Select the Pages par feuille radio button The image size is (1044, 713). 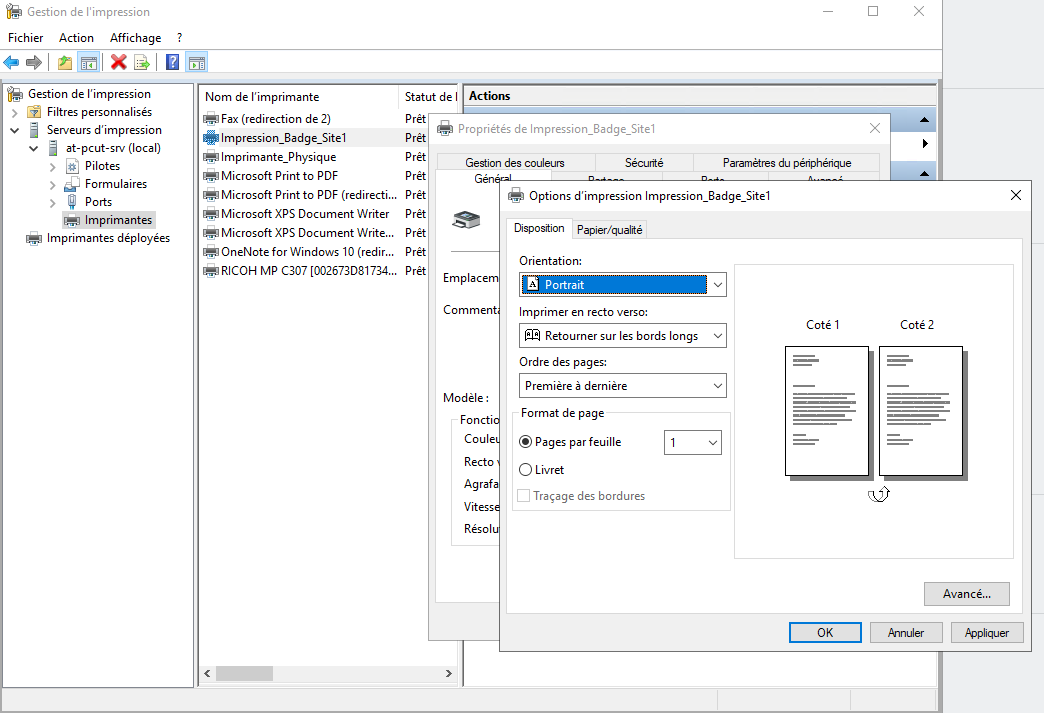(527, 441)
